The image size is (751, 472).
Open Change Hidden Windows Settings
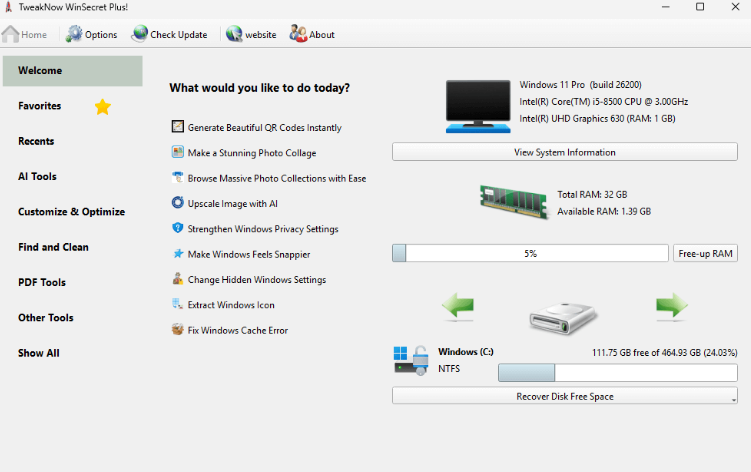point(257,279)
